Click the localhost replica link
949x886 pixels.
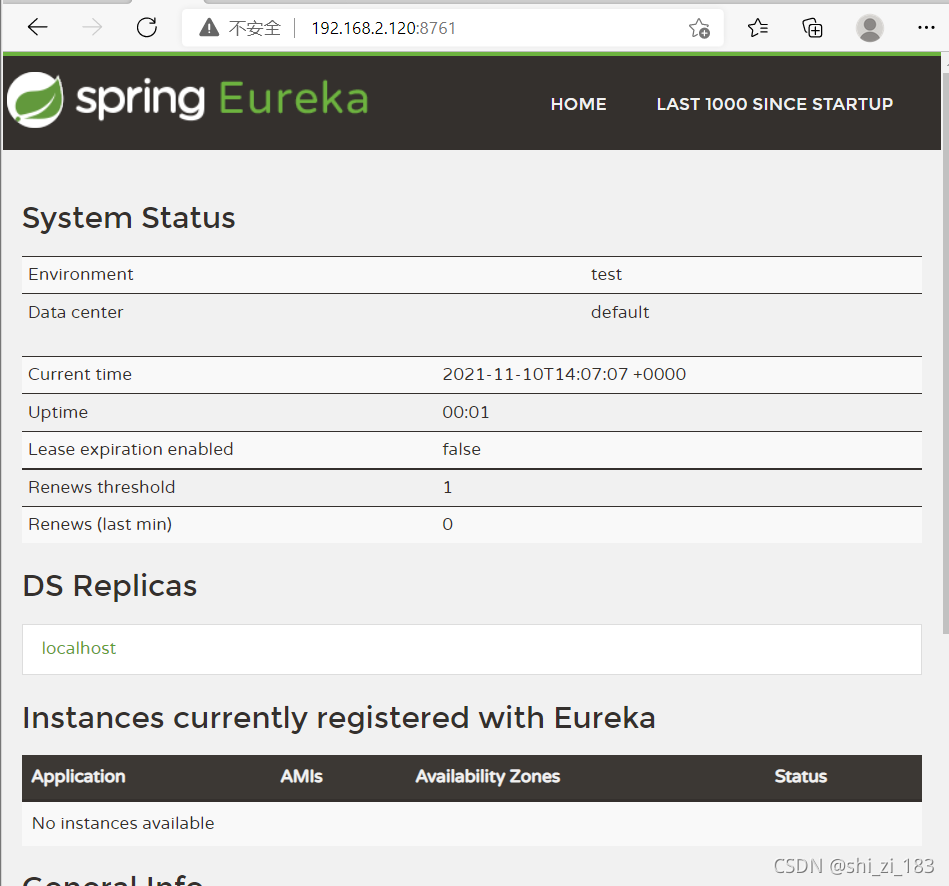click(x=79, y=648)
